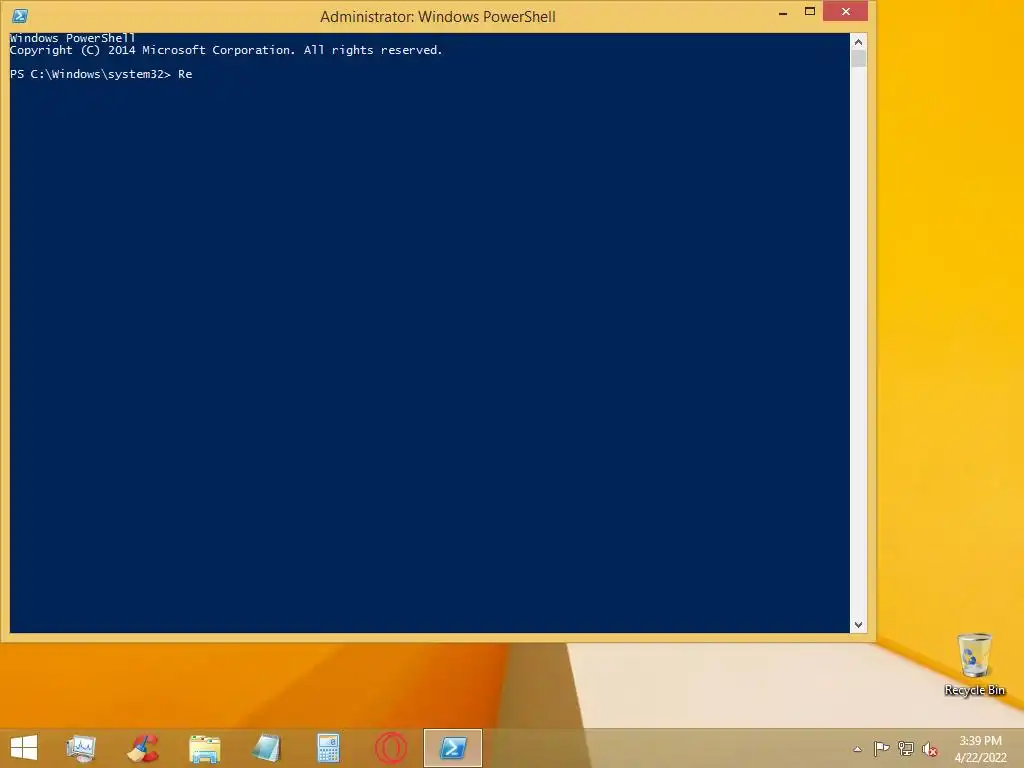Open network status tray icon

pyautogui.click(x=905, y=748)
